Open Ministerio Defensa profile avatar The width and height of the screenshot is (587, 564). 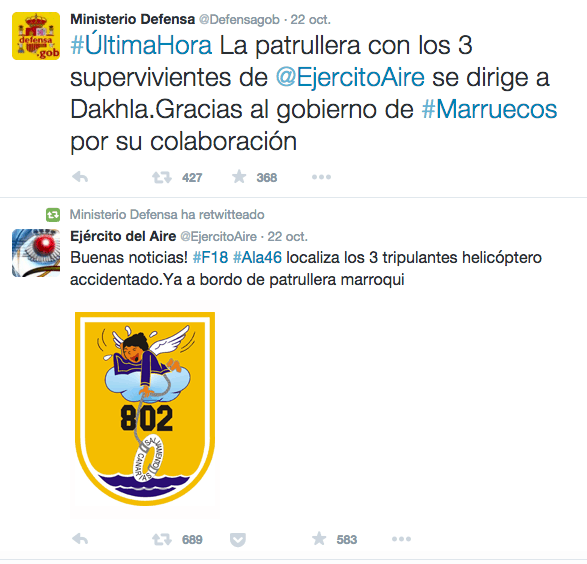pyautogui.click(x=36, y=36)
